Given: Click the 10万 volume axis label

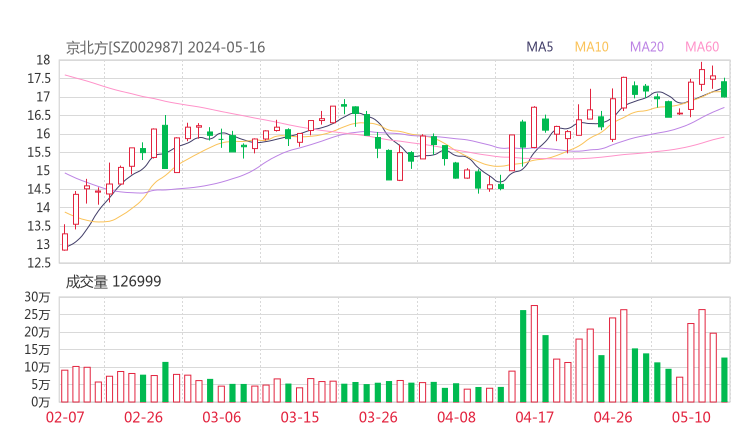Looking at the screenshot, I should [x=37, y=367].
